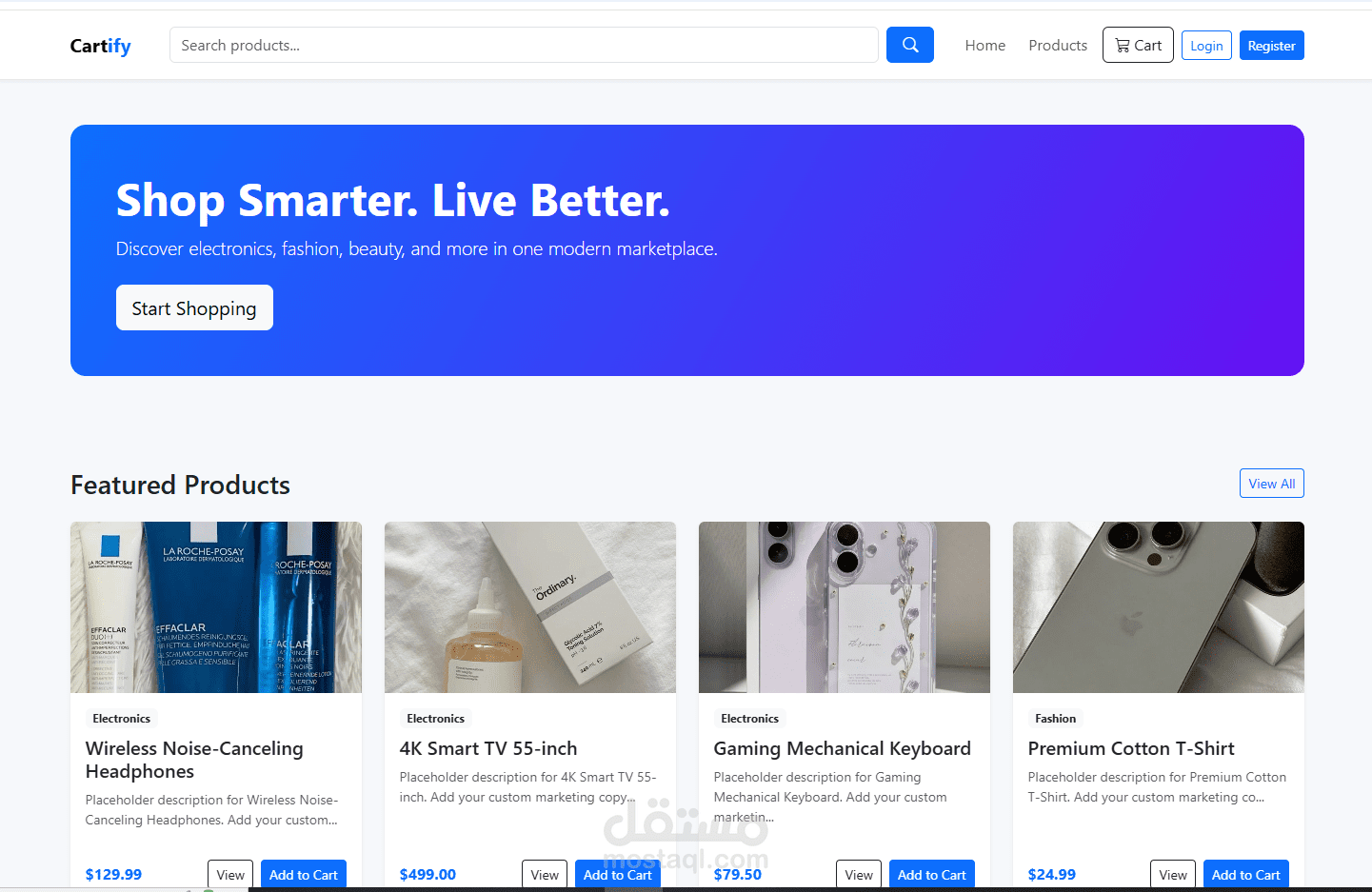Open the Wireless Noise-Canceling Headphones image
The height and width of the screenshot is (892, 1372).
pyautogui.click(x=216, y=607)
